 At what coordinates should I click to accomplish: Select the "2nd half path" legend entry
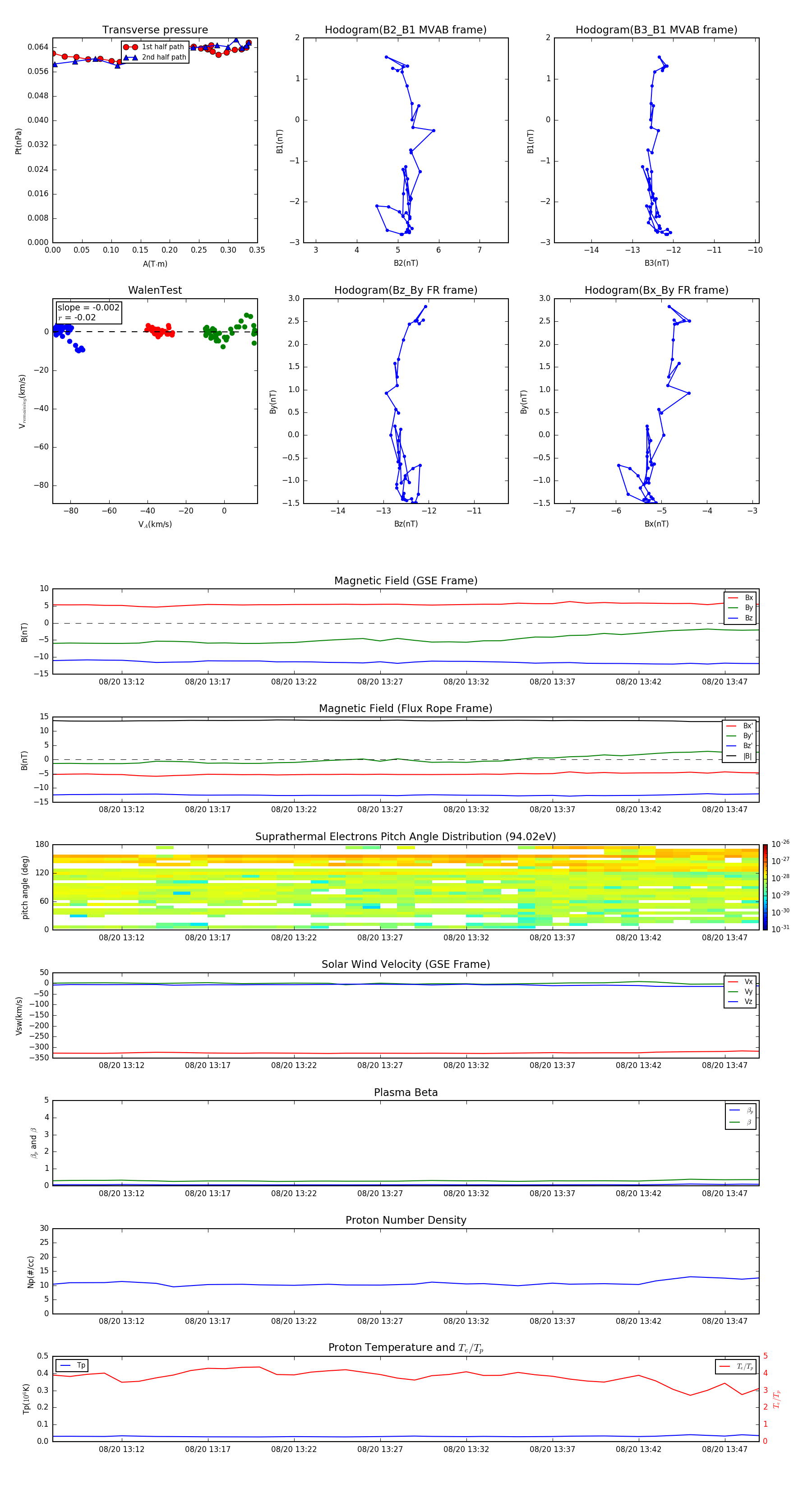154,57
